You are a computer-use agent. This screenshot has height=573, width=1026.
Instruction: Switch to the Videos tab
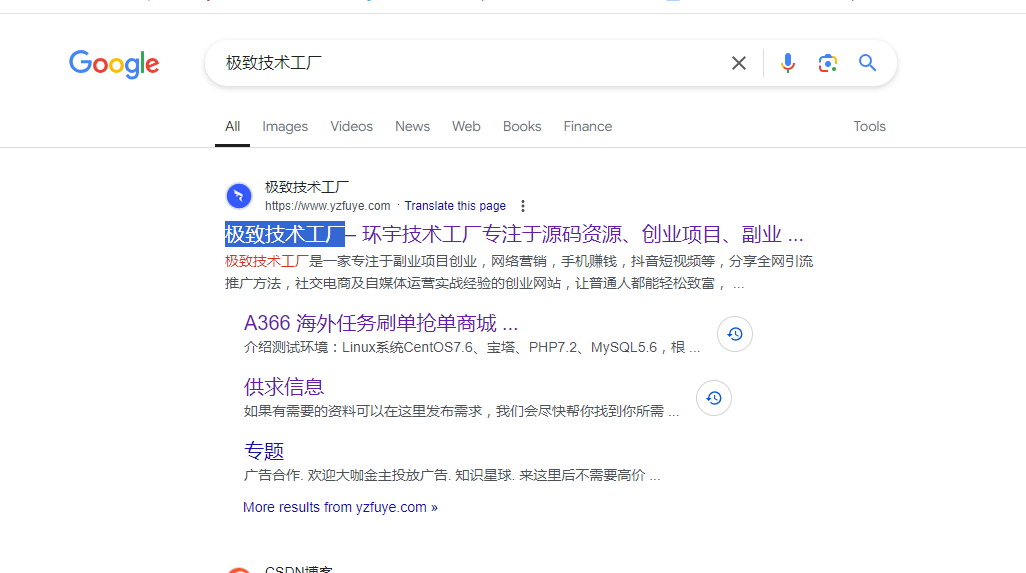(x=351, y=127)
